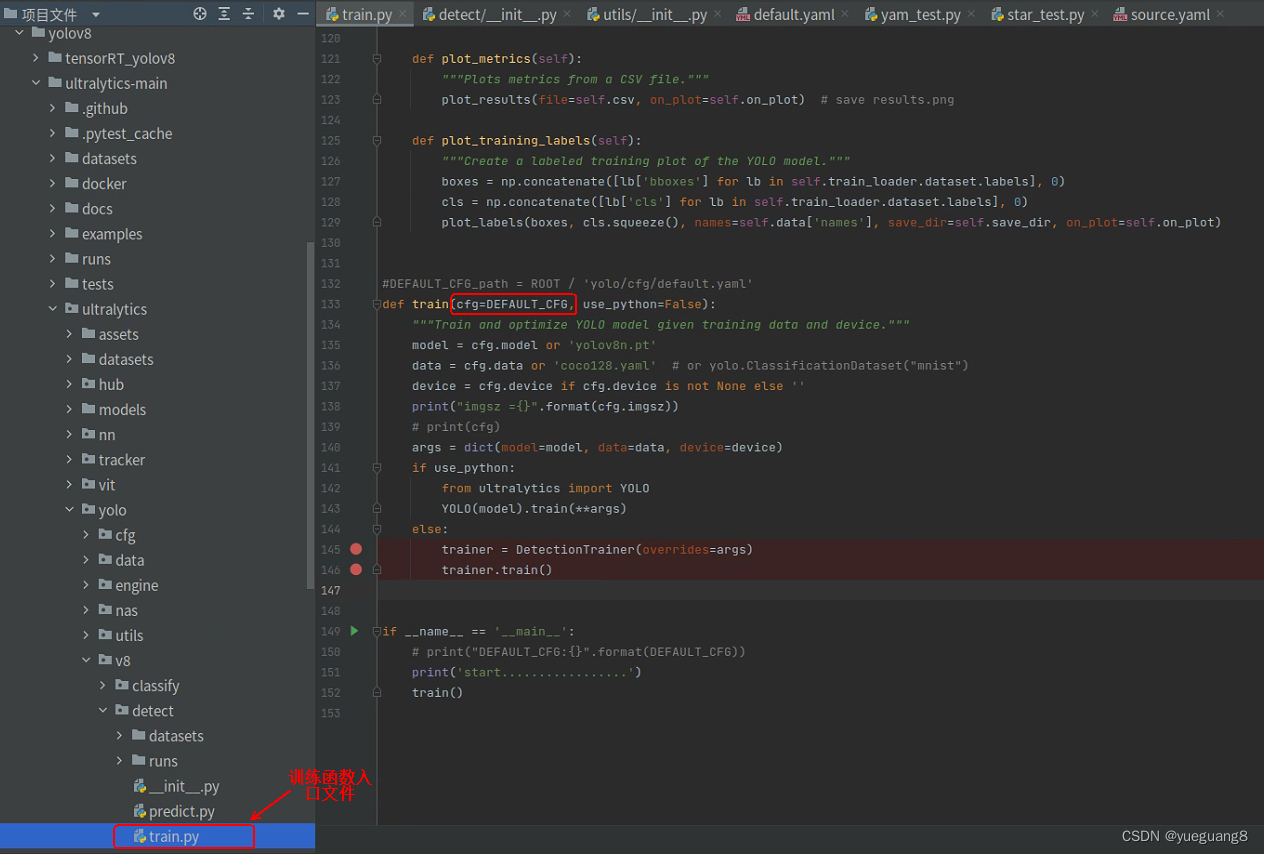1264x854 pixels.
Task: Close the yam_test.py tab
Action: click(971, 15)
